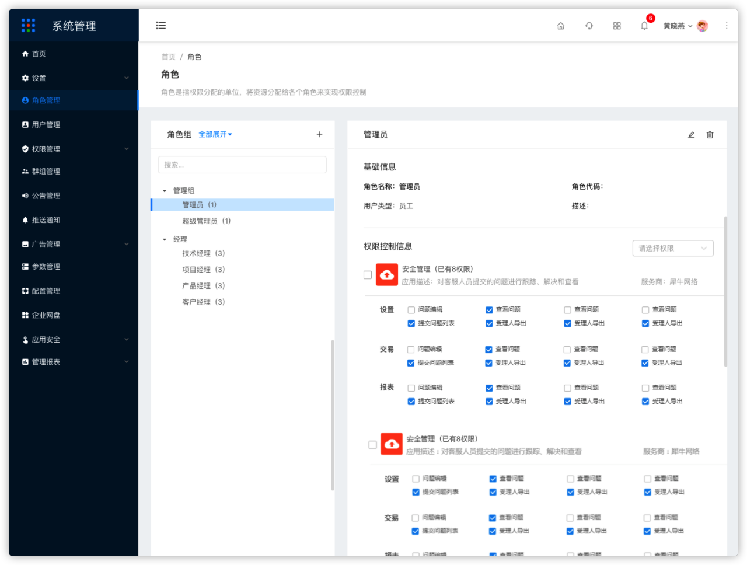The height and width of the screenshot is (565, 748).
Task: Open the 全部展开 dropdown
Action: click(215, 135)
